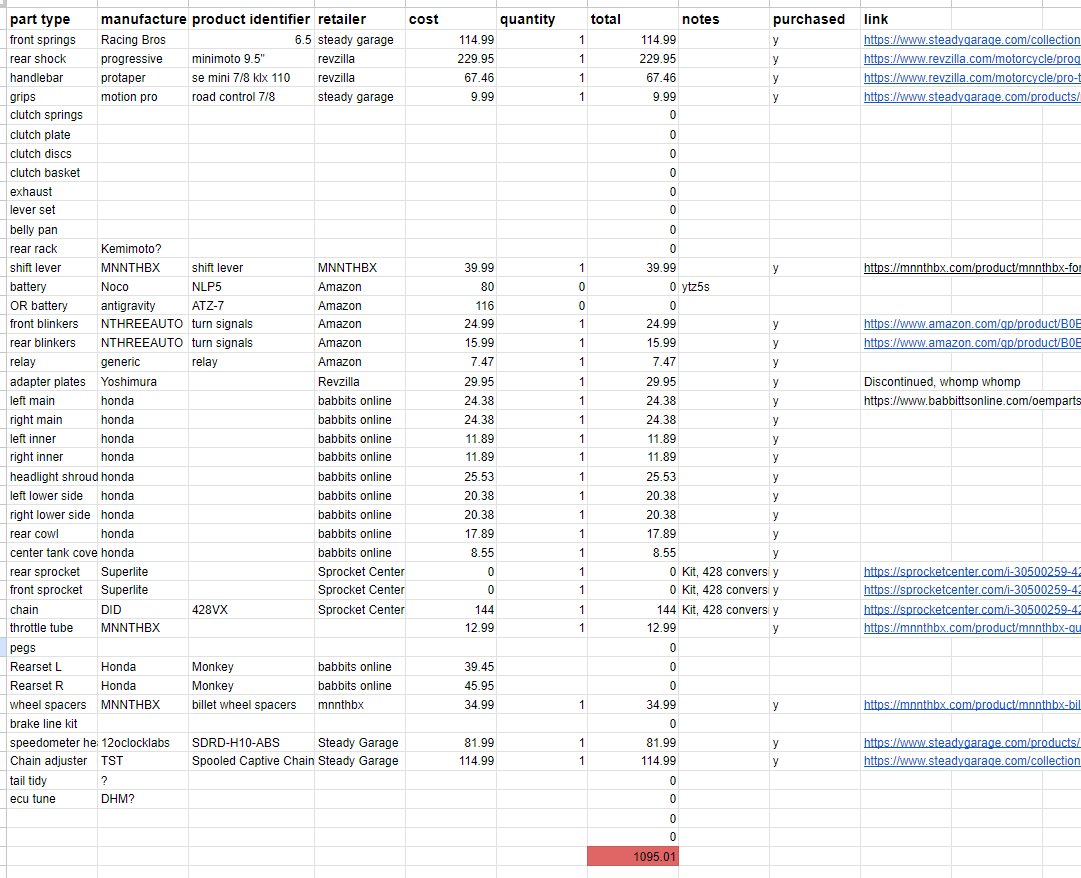
Task: Click the '12oclocklabs' cell
Action: point(143,743)
